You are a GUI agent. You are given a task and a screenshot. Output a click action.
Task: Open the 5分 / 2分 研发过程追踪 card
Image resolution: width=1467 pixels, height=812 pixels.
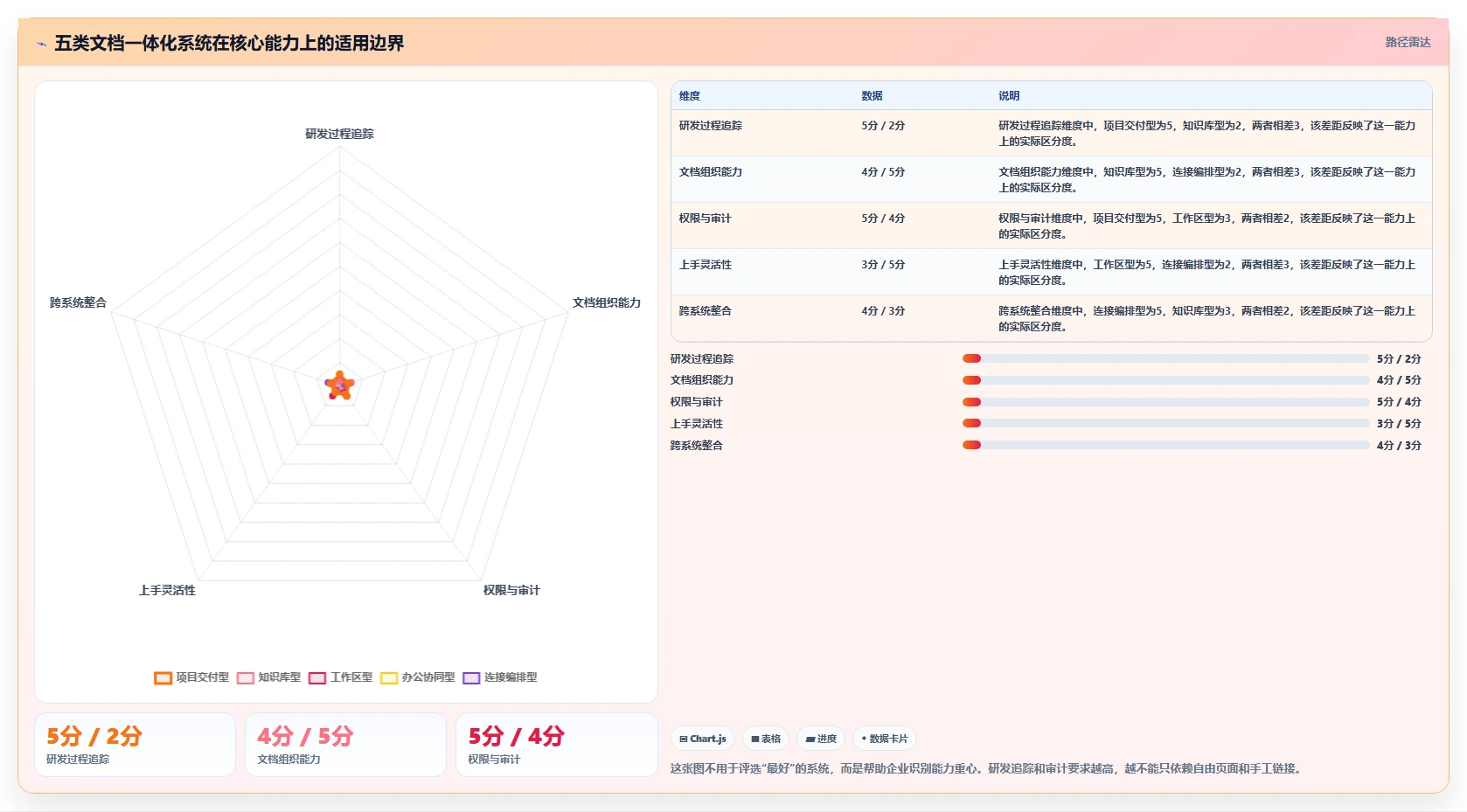point(135,745)
